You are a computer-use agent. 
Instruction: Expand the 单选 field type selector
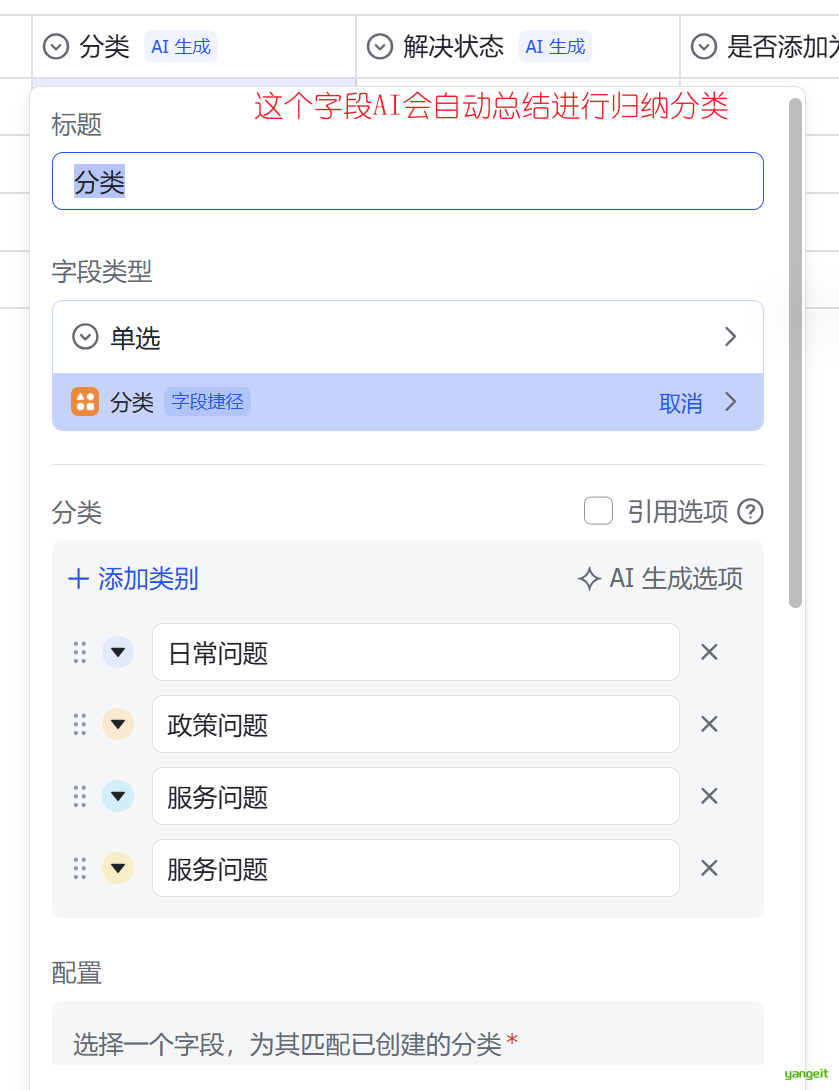click(x=407, y=337)
